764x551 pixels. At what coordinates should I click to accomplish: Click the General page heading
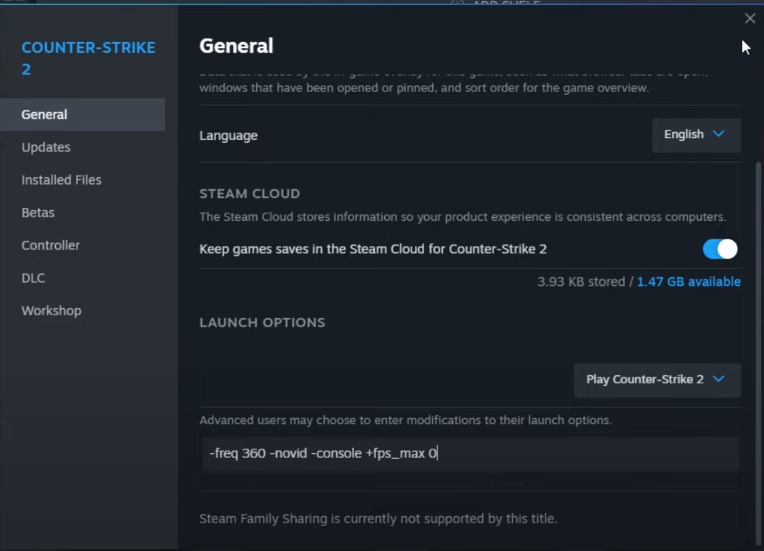pos(236,46)
